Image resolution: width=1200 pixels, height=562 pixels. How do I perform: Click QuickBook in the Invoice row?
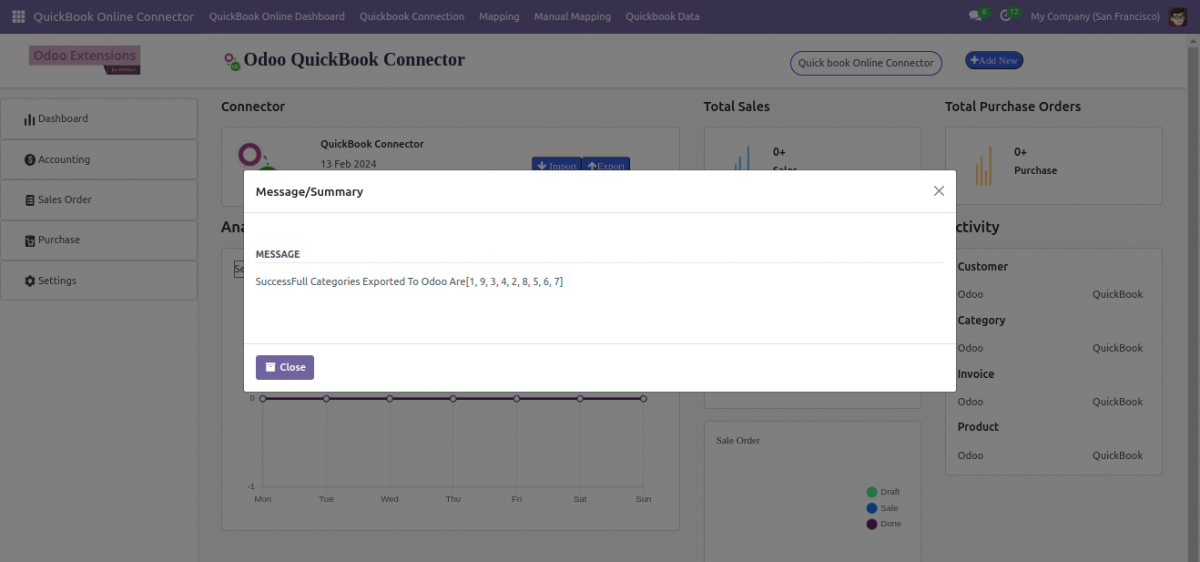pos(1117,402)
